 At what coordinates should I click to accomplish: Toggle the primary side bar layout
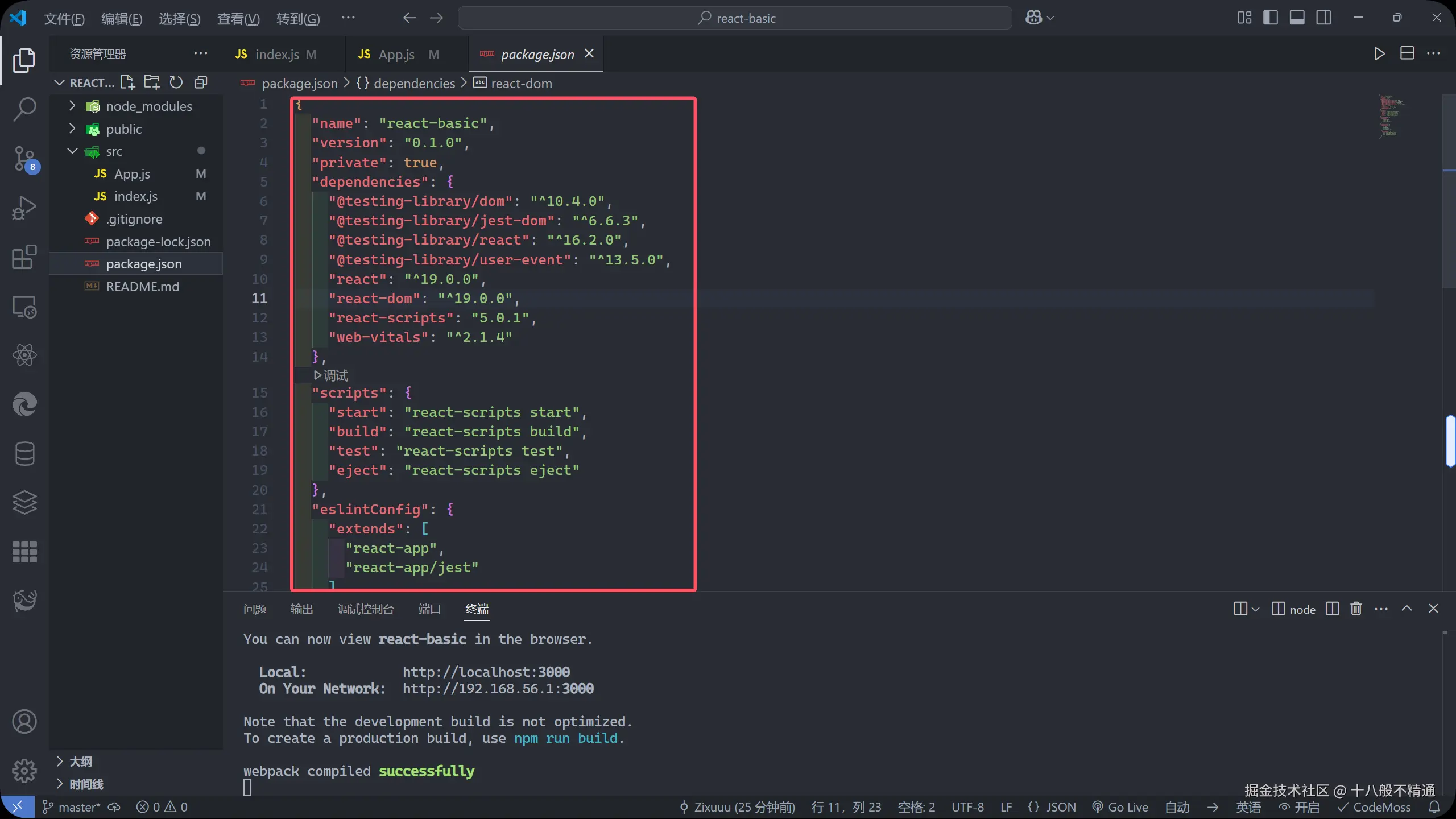point(1270,18)
